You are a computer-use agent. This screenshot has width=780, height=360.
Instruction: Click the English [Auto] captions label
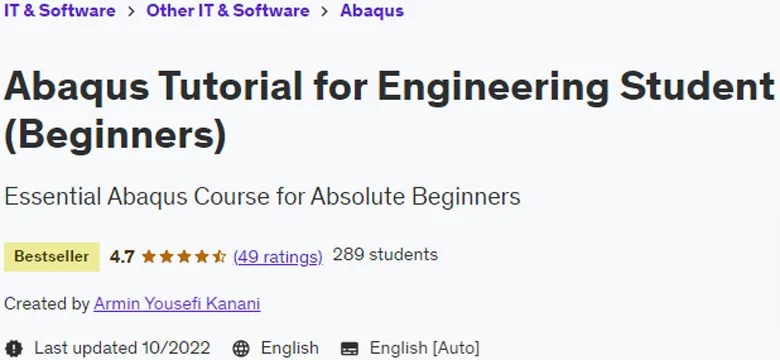click(x=424, y=348)
